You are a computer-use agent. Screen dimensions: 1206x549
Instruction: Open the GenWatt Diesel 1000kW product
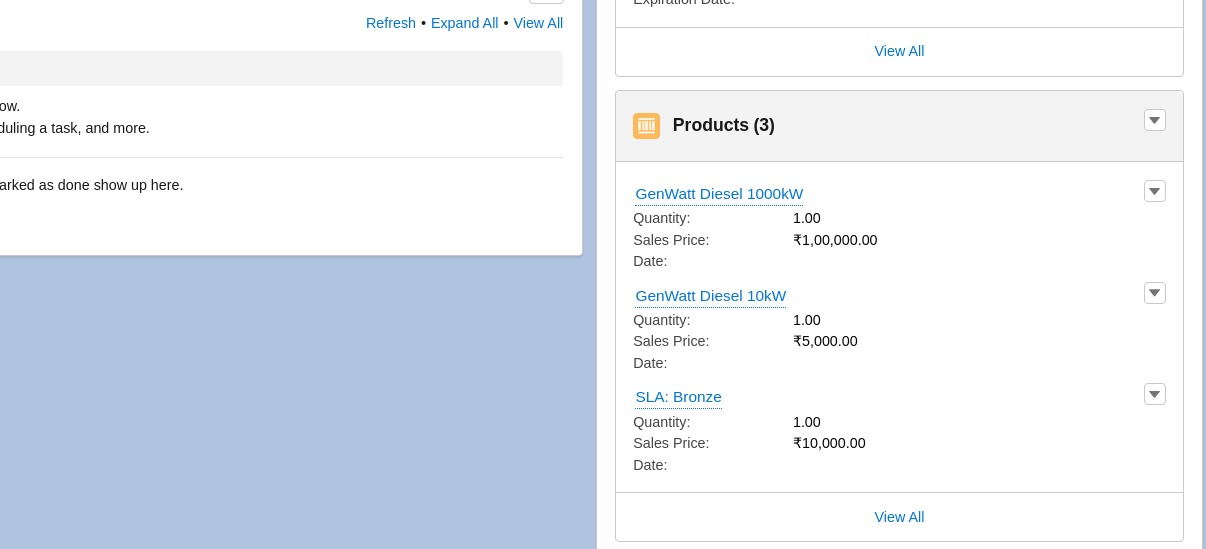click(719, 194)
